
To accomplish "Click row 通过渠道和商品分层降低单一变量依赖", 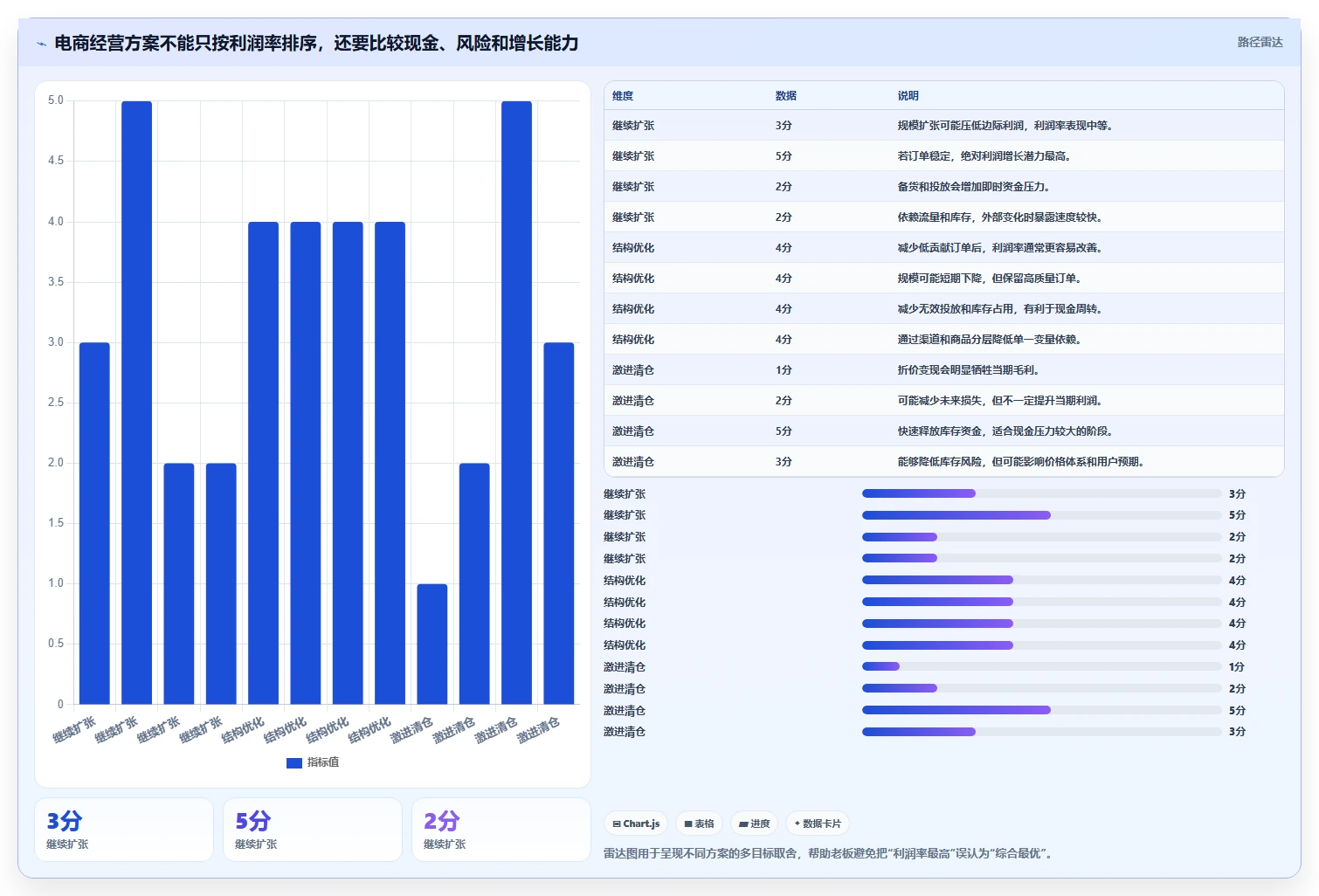I will pyautogui.click(x=943, y=340).
